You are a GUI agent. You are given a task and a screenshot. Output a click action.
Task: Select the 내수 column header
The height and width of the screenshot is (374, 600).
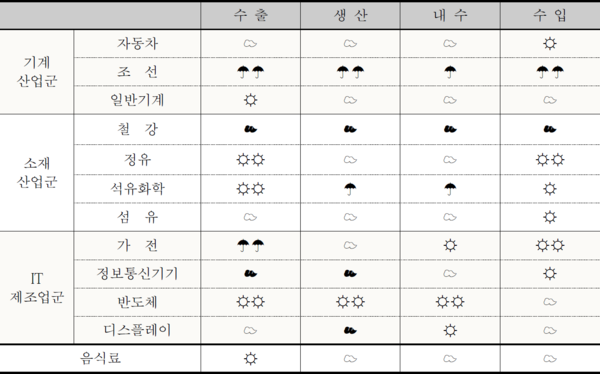click(x=450, y=15)
